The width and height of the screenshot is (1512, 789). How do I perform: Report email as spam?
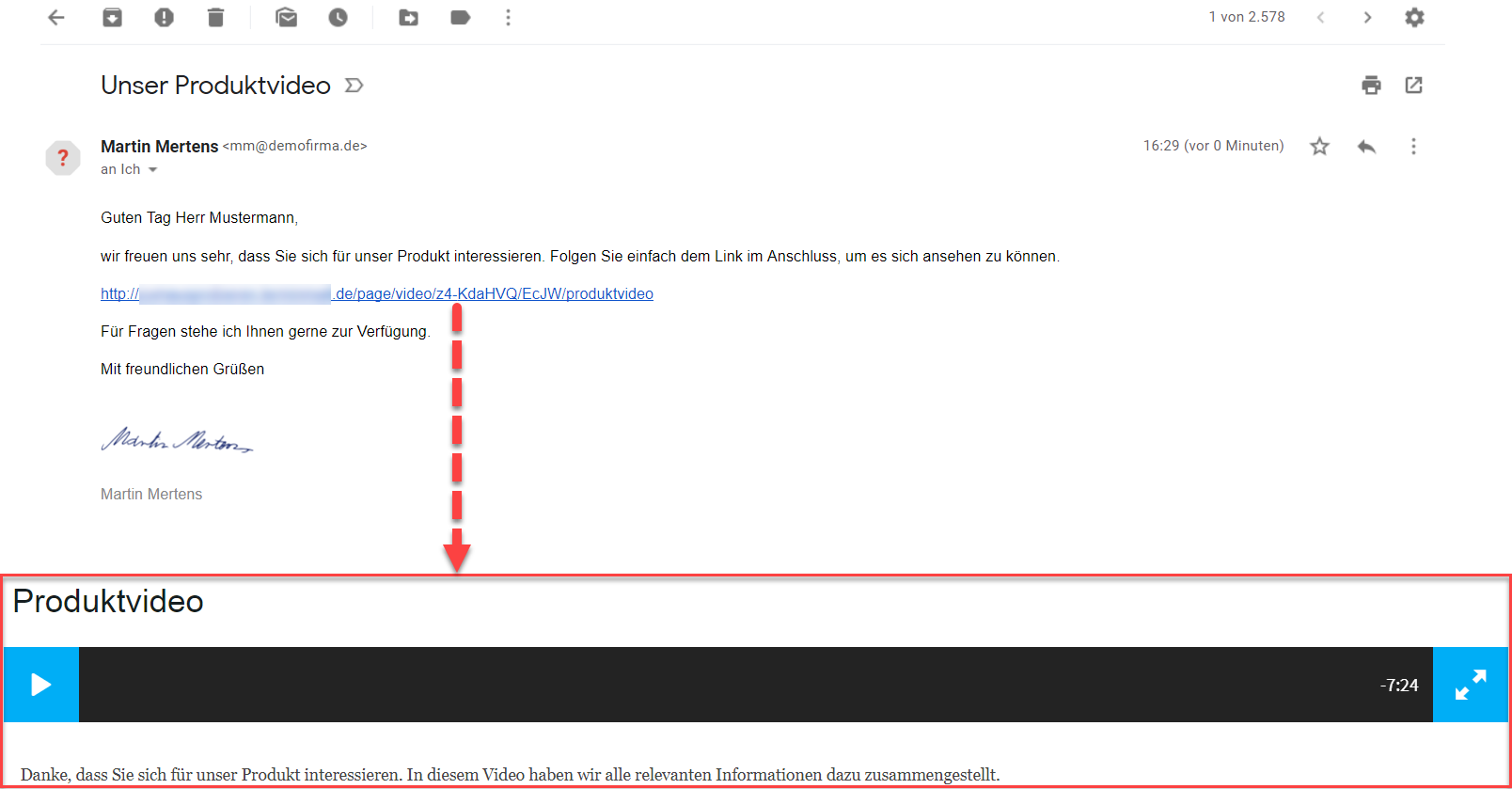(164, 17)
